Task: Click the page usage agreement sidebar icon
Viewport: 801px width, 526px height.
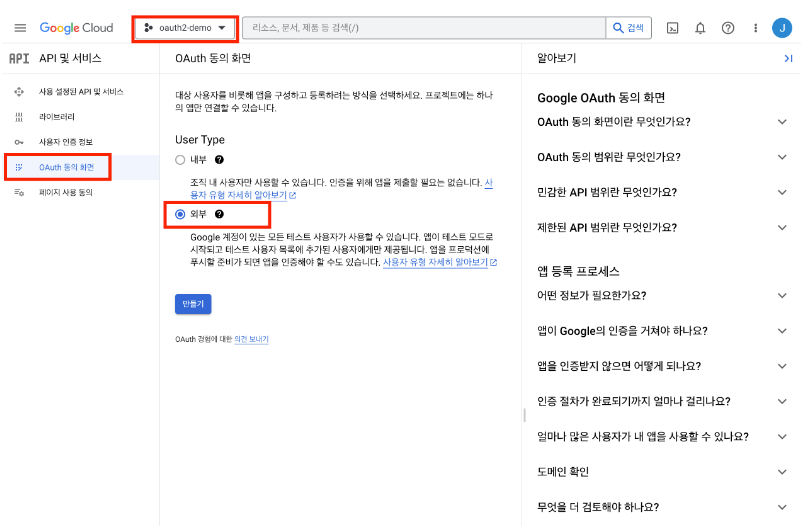Action: click(19, 193)
